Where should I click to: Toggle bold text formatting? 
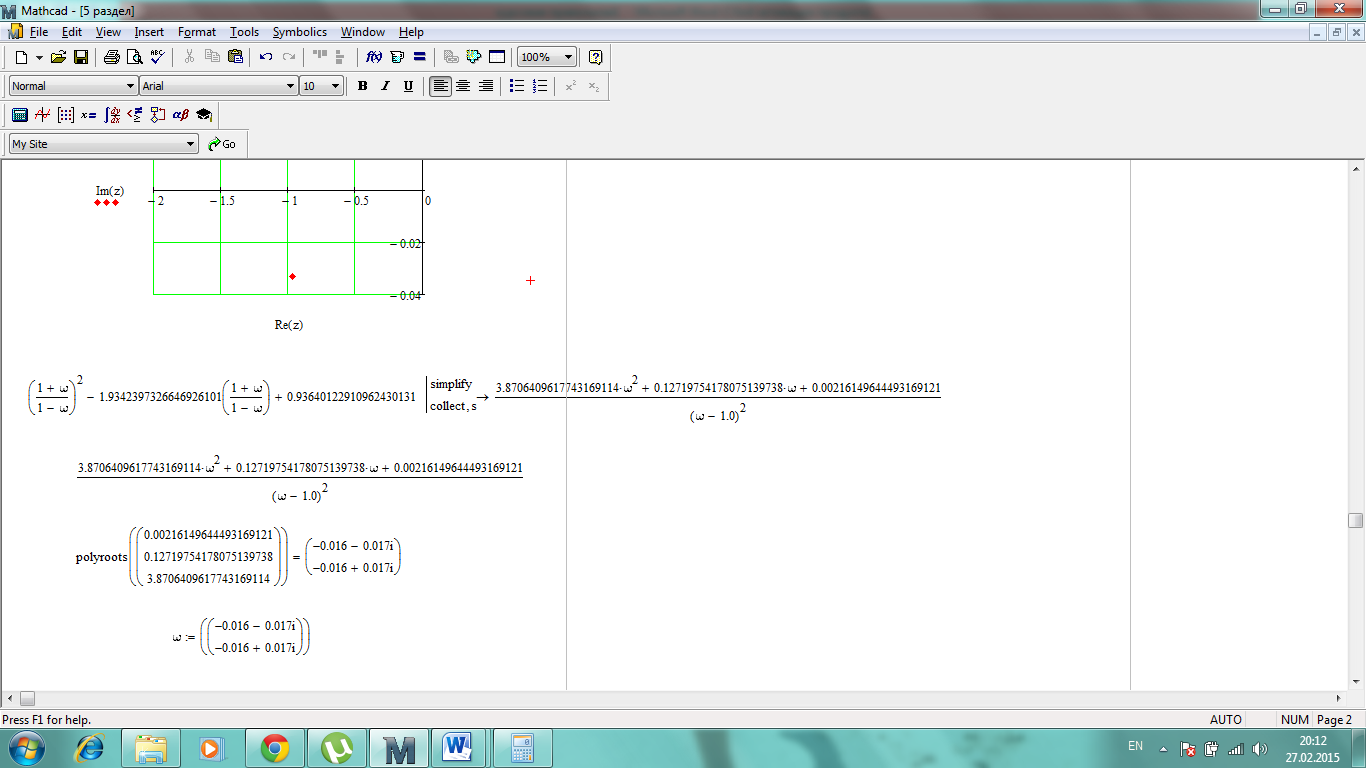click(x=363, y=86)
